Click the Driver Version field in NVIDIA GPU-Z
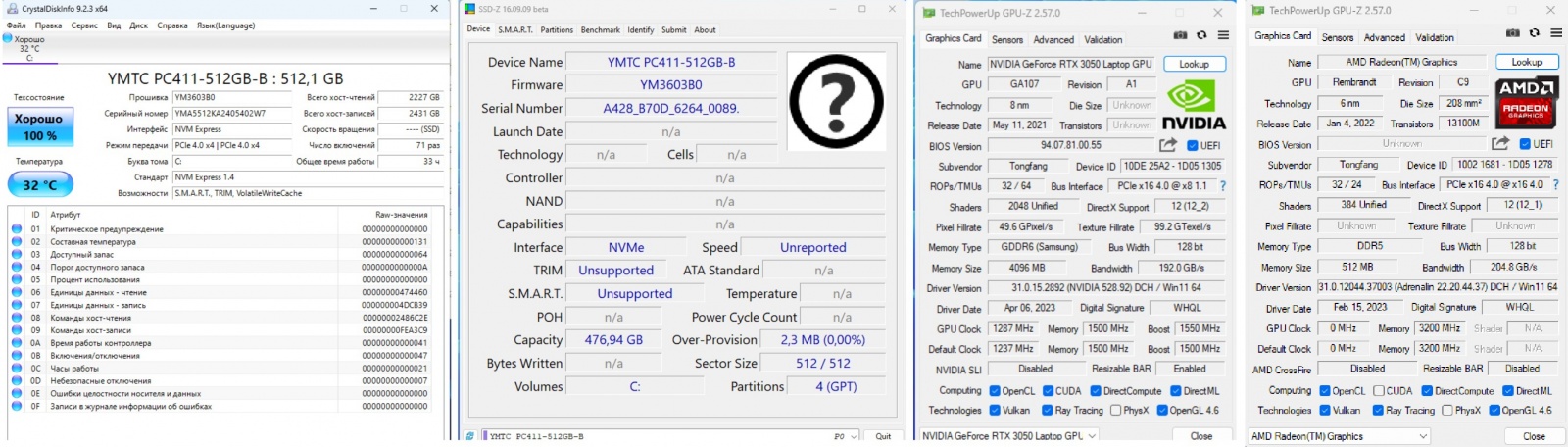 tap(1105, 288)
